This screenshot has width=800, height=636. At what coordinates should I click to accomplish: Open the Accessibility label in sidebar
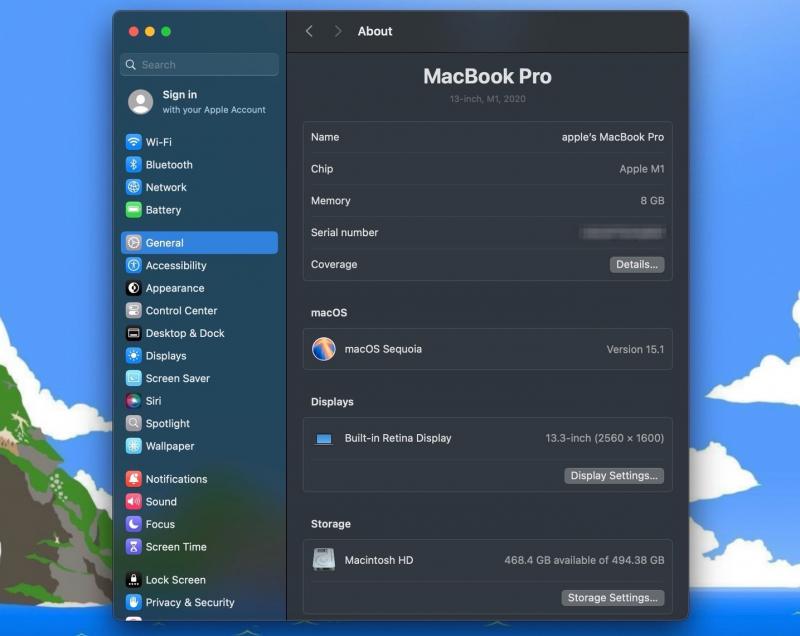point(176,266)
